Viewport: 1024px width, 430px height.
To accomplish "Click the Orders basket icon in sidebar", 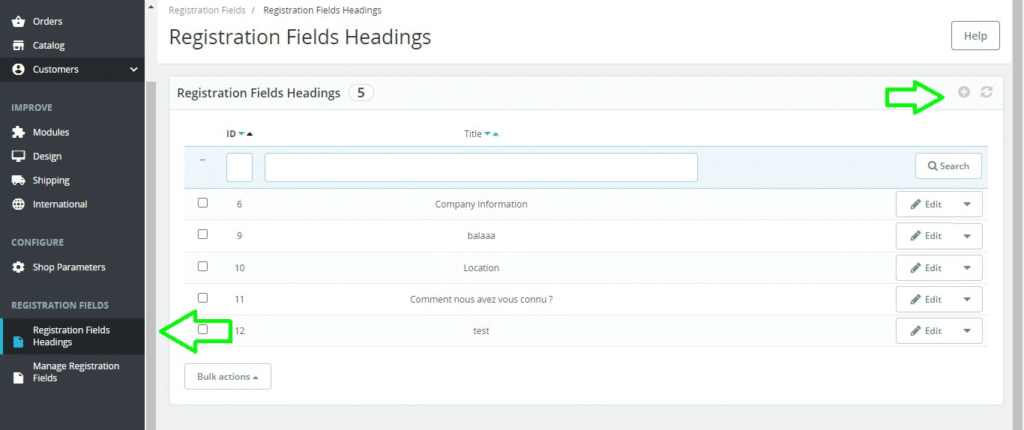I will [18, 21].
